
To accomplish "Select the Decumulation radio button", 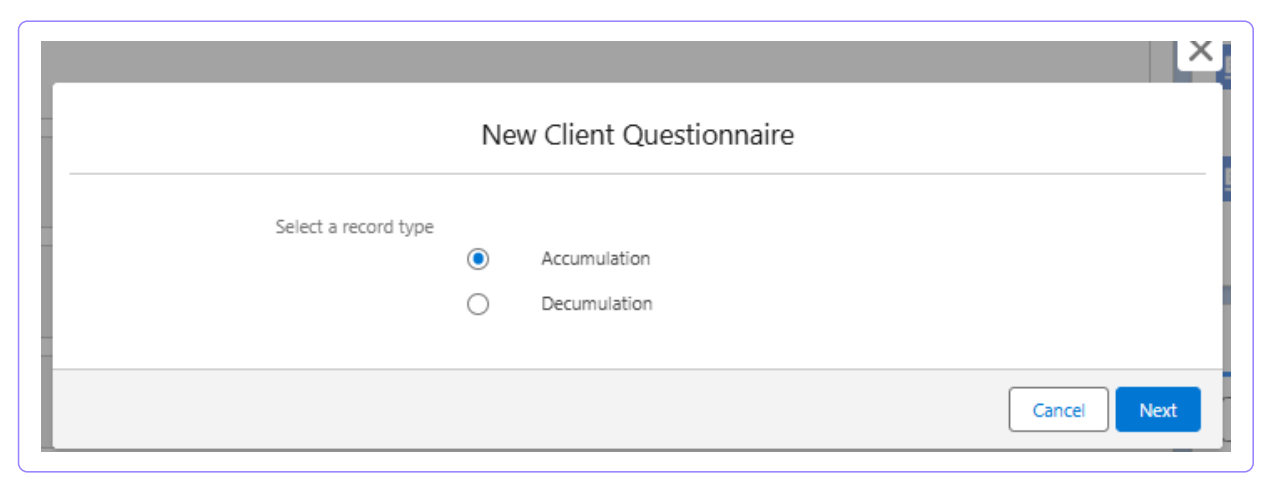I will 478,304.
